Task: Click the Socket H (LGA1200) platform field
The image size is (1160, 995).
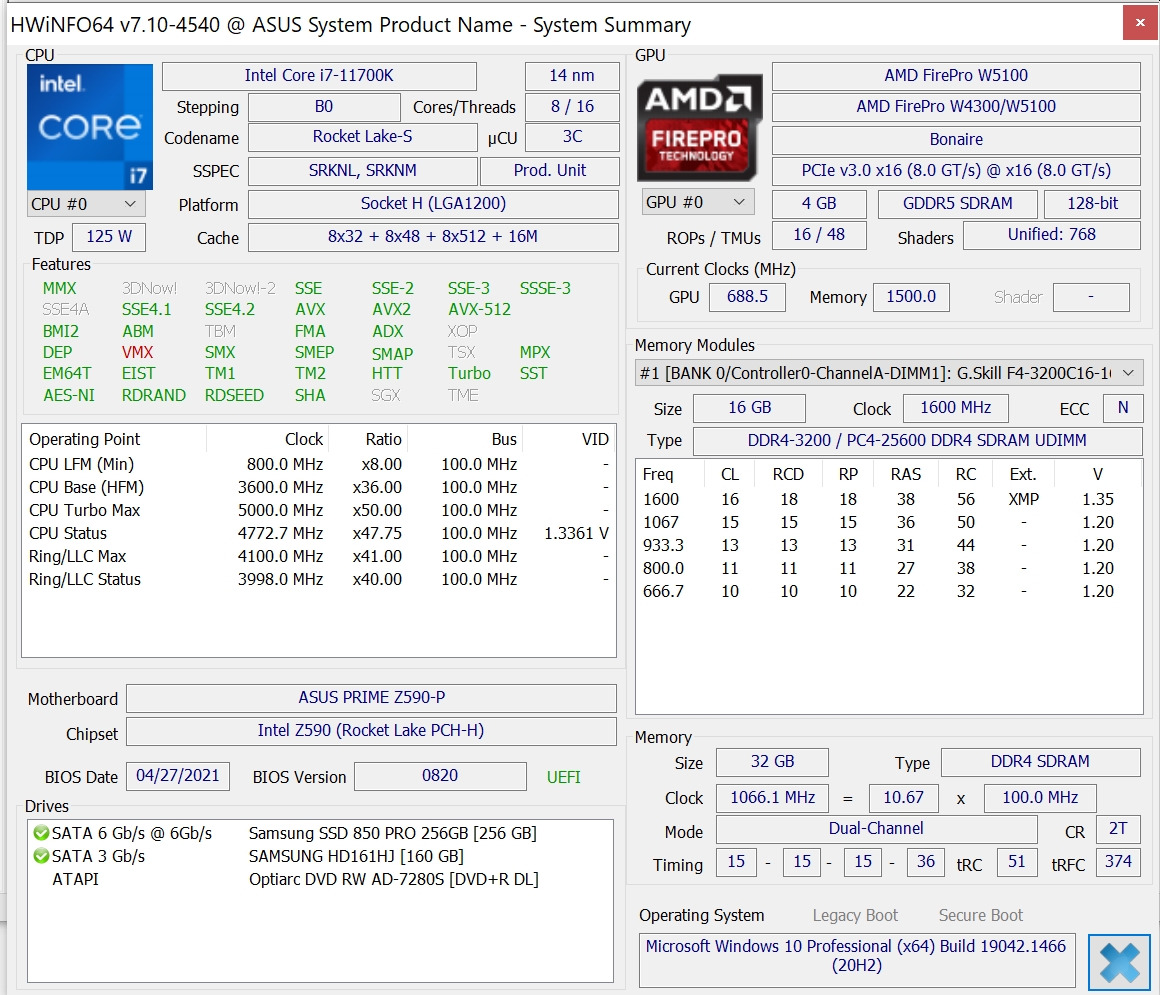Action: click(433, 203)
